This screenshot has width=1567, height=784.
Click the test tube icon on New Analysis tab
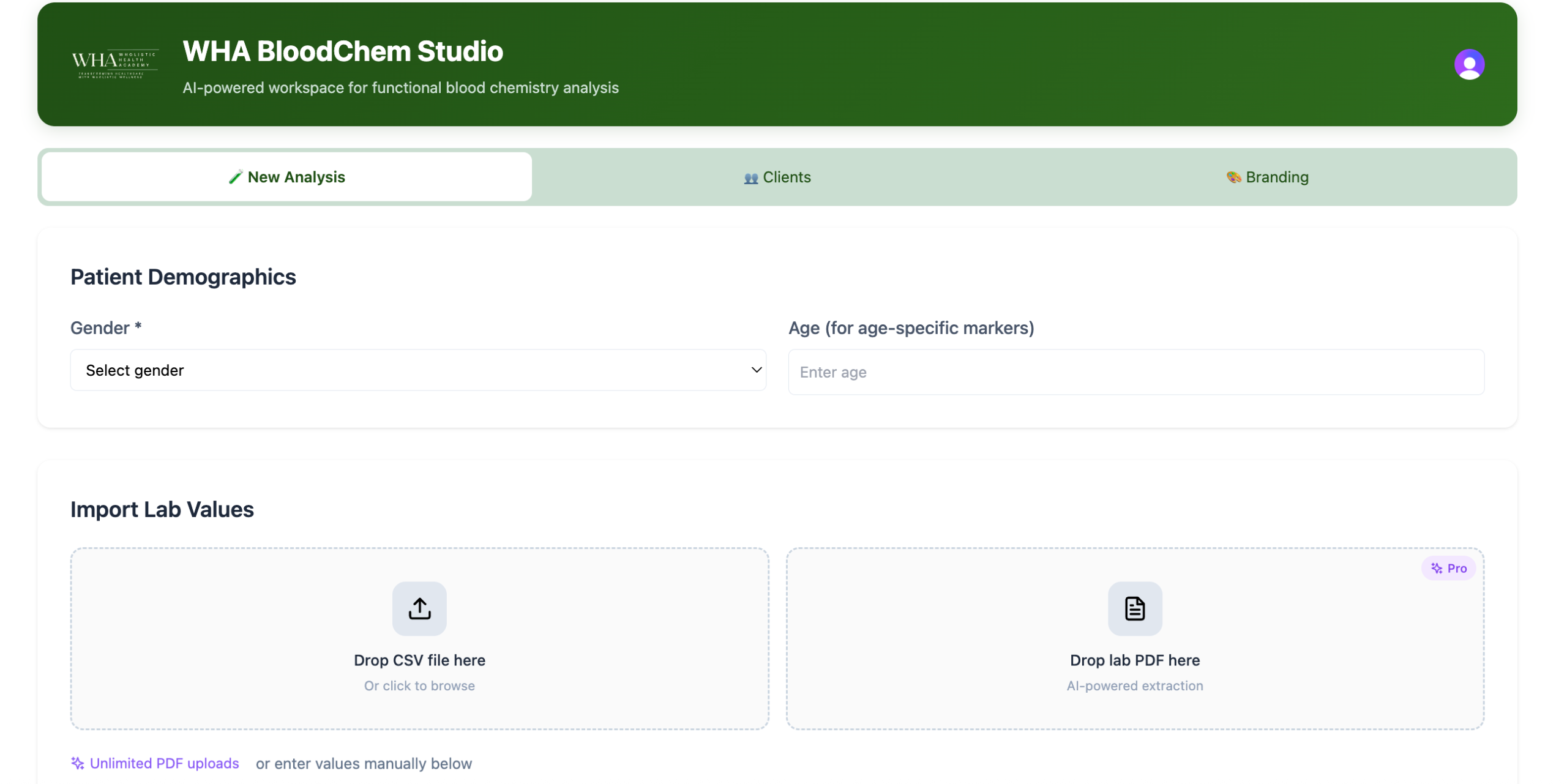tap(236, 177)
